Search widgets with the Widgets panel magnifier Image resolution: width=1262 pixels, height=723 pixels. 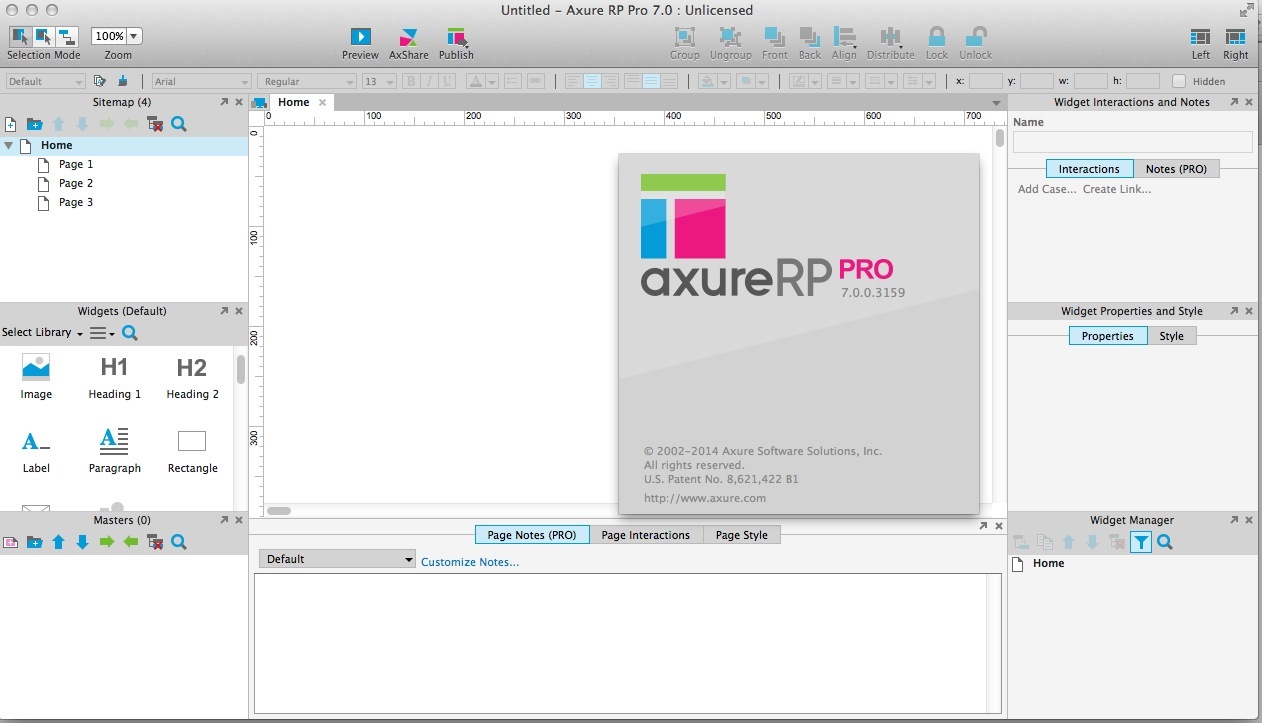(x=130, y=333)
